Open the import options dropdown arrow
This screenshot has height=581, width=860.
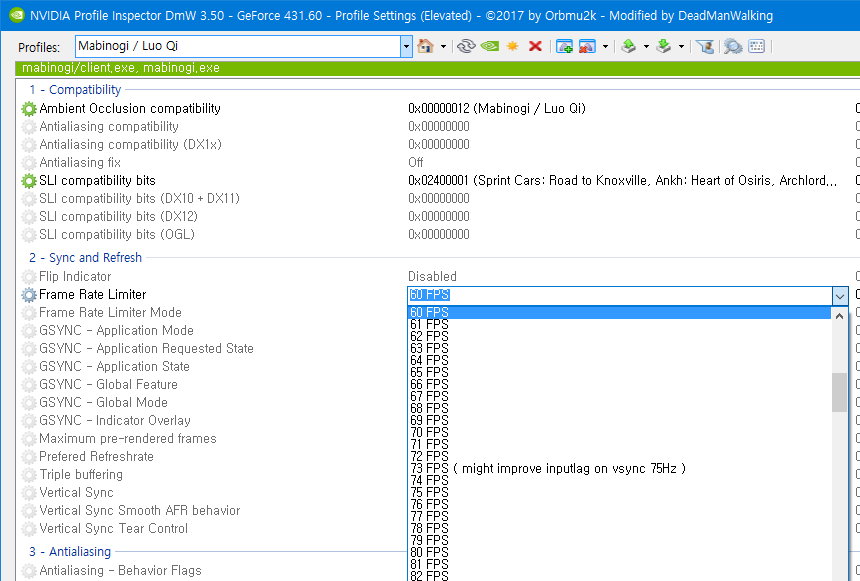click(681, 47)
